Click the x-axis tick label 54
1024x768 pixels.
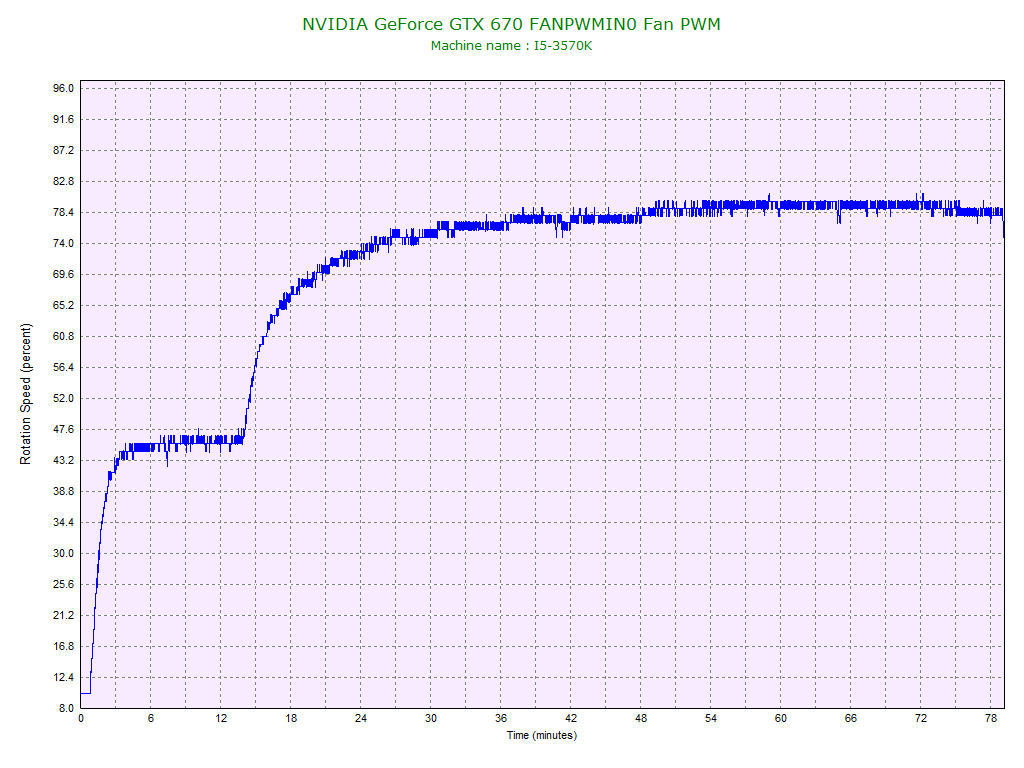click(711, 719)
